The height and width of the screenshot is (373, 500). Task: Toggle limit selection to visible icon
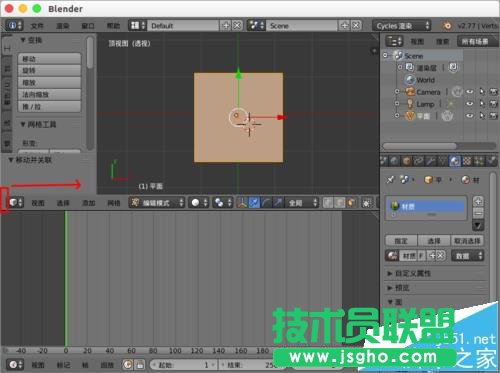click(x=366, y=202)
